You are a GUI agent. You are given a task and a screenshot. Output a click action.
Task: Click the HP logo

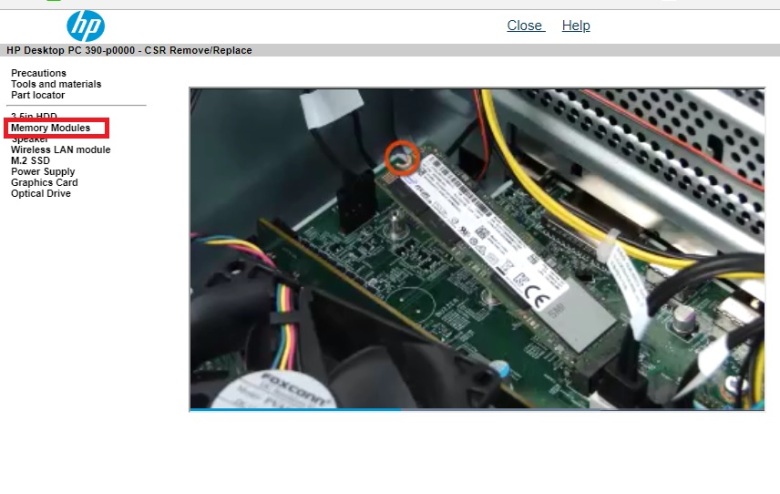pos(85,26)
